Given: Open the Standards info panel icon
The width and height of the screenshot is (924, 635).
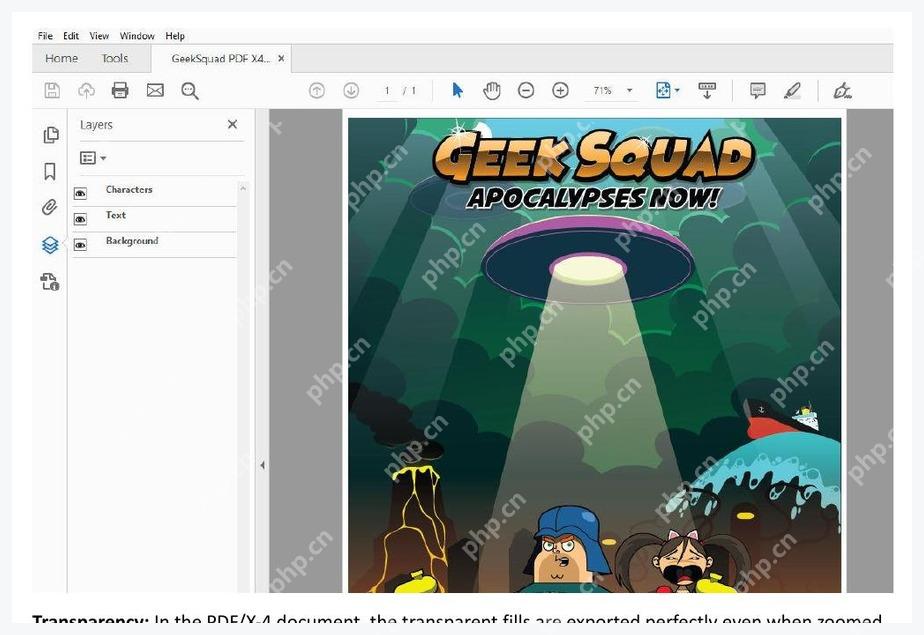Looking at the screenshot, I should 50,282.
